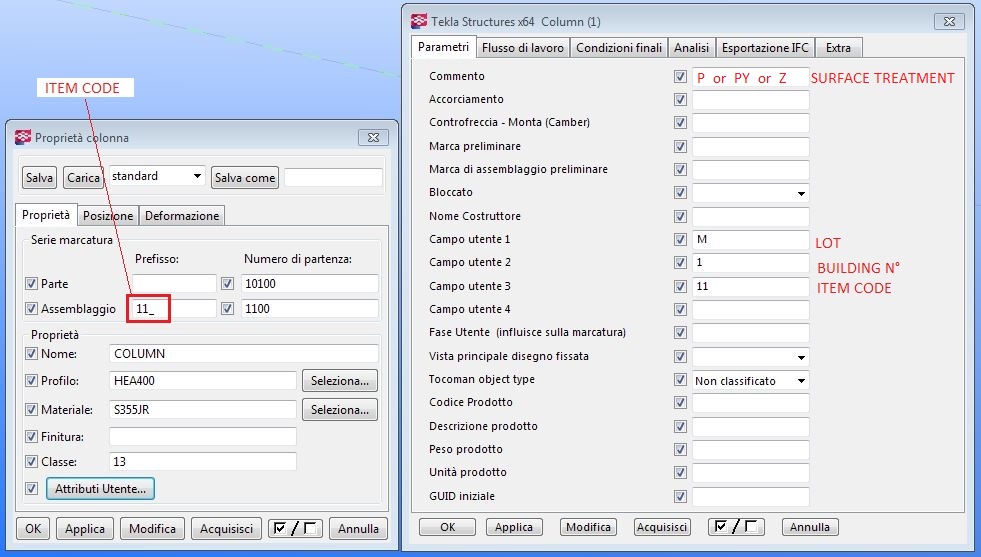Click Modifica in the Column dialog

(588, 527)
